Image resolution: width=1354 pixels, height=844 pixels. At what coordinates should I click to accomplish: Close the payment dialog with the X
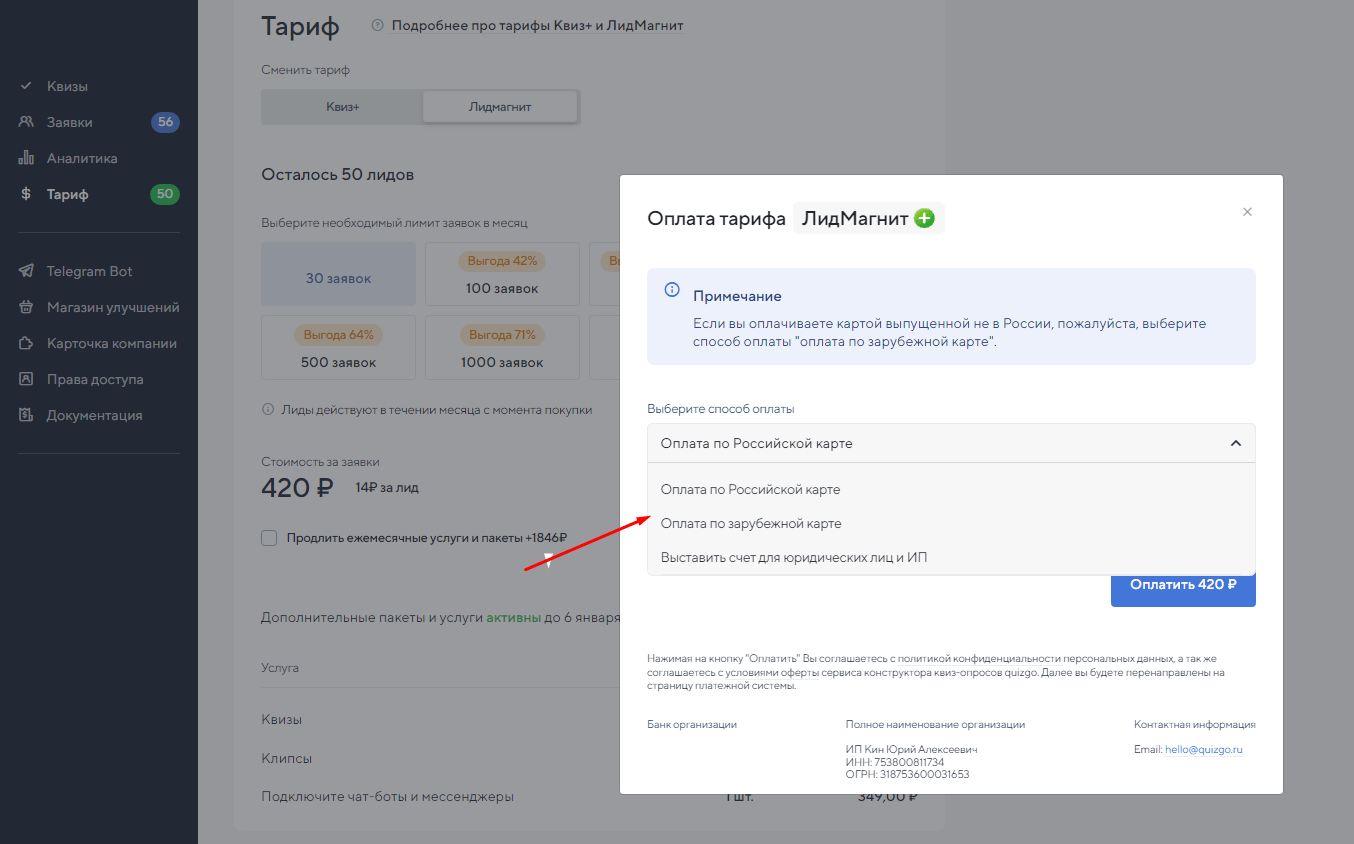1247,212
